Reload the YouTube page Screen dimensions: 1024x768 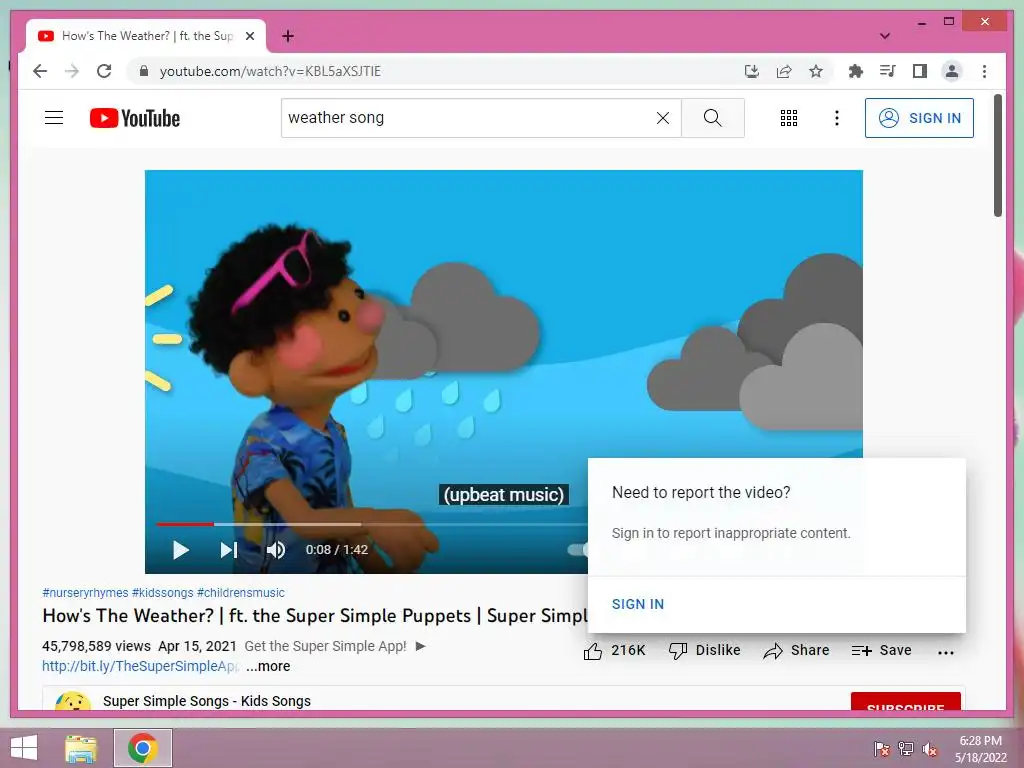click(104, 71)
